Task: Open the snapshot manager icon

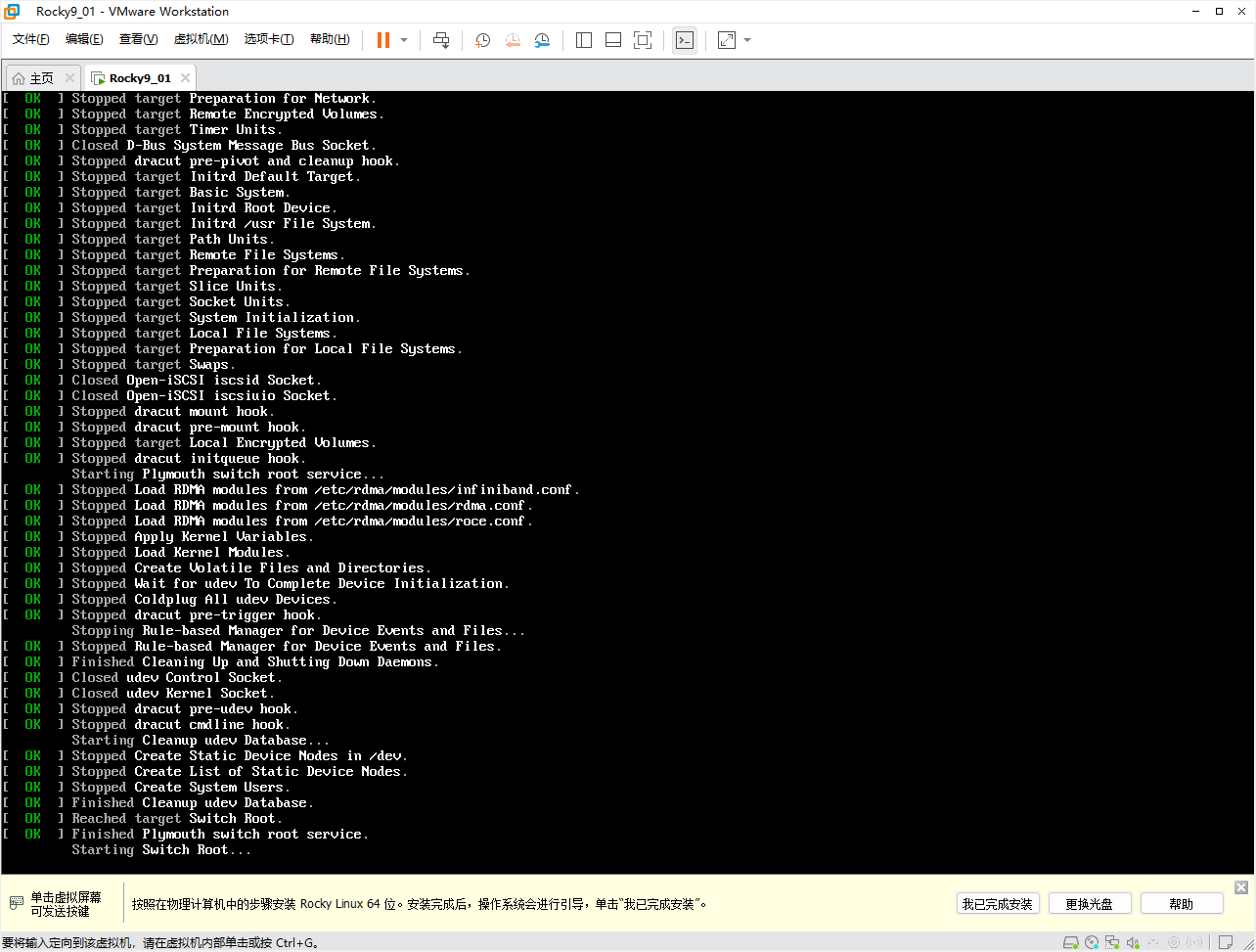Action: coord(542,40)
